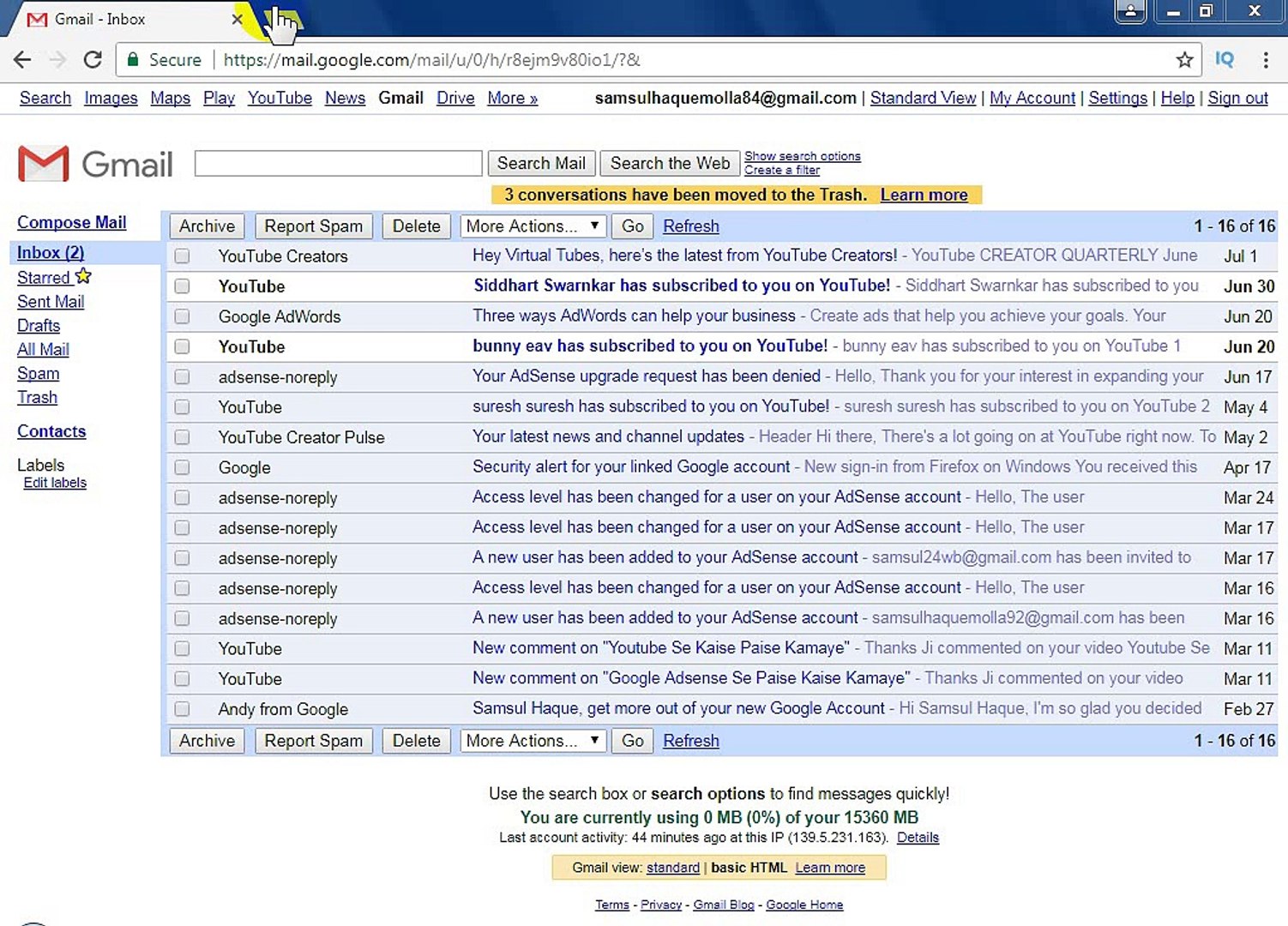The height and width of the screenshot is (926, 1288).
Task: Check the Google AdWords email checkbox
Action: 182,316
